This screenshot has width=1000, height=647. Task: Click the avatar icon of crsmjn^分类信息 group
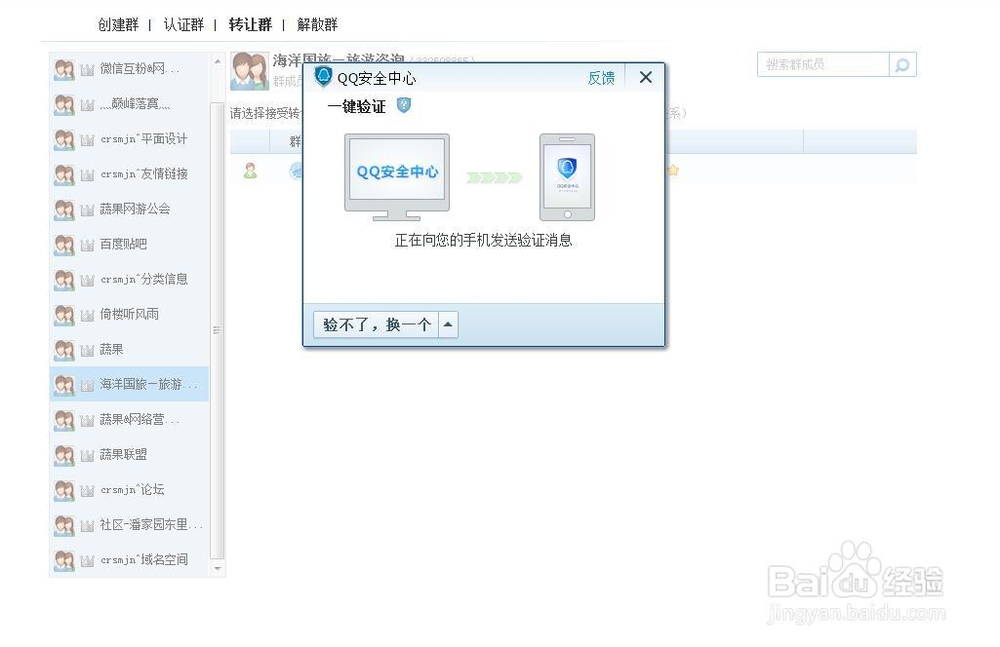pos(64,280)
